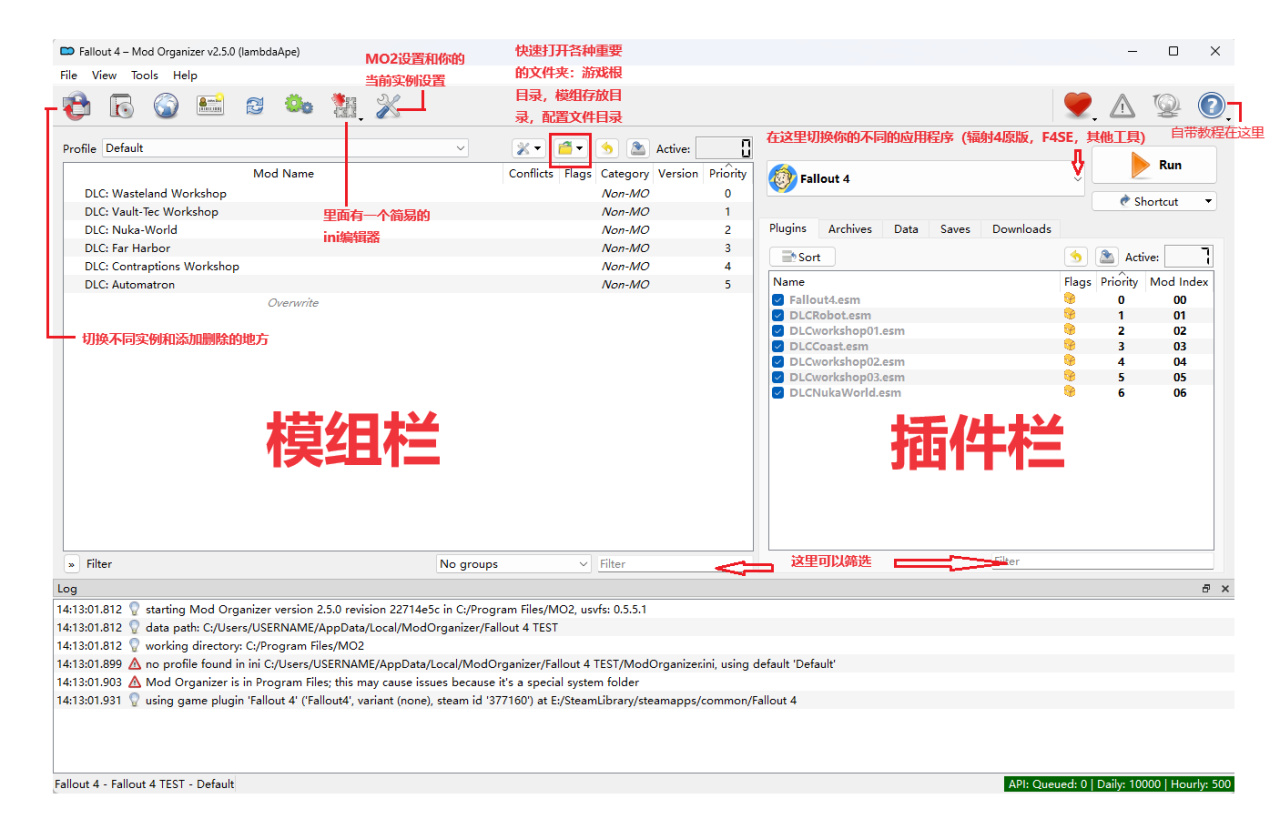Image resolution: width=1280 pixels, height=829 pixels.
Task: Float the Log panel with its undock icon
Action: coord(1207,589)
